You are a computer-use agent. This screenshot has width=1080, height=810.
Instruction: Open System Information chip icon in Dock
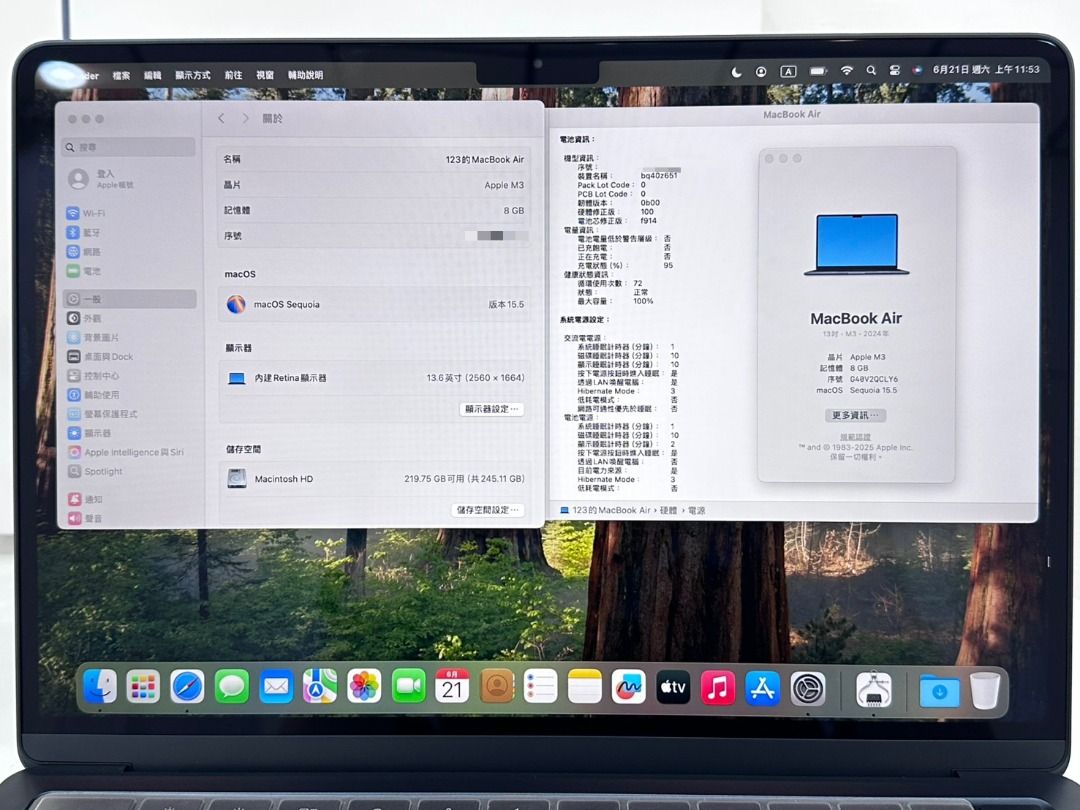pos(873,689)
